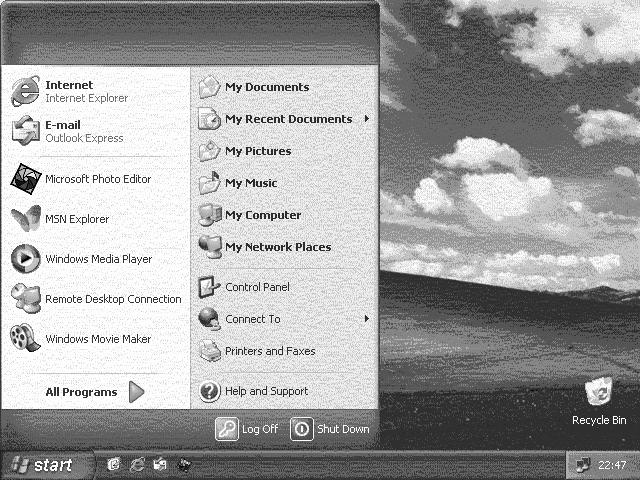
Task: Expand the Connect To submenu arrow
Action: [x=367, y=318]
